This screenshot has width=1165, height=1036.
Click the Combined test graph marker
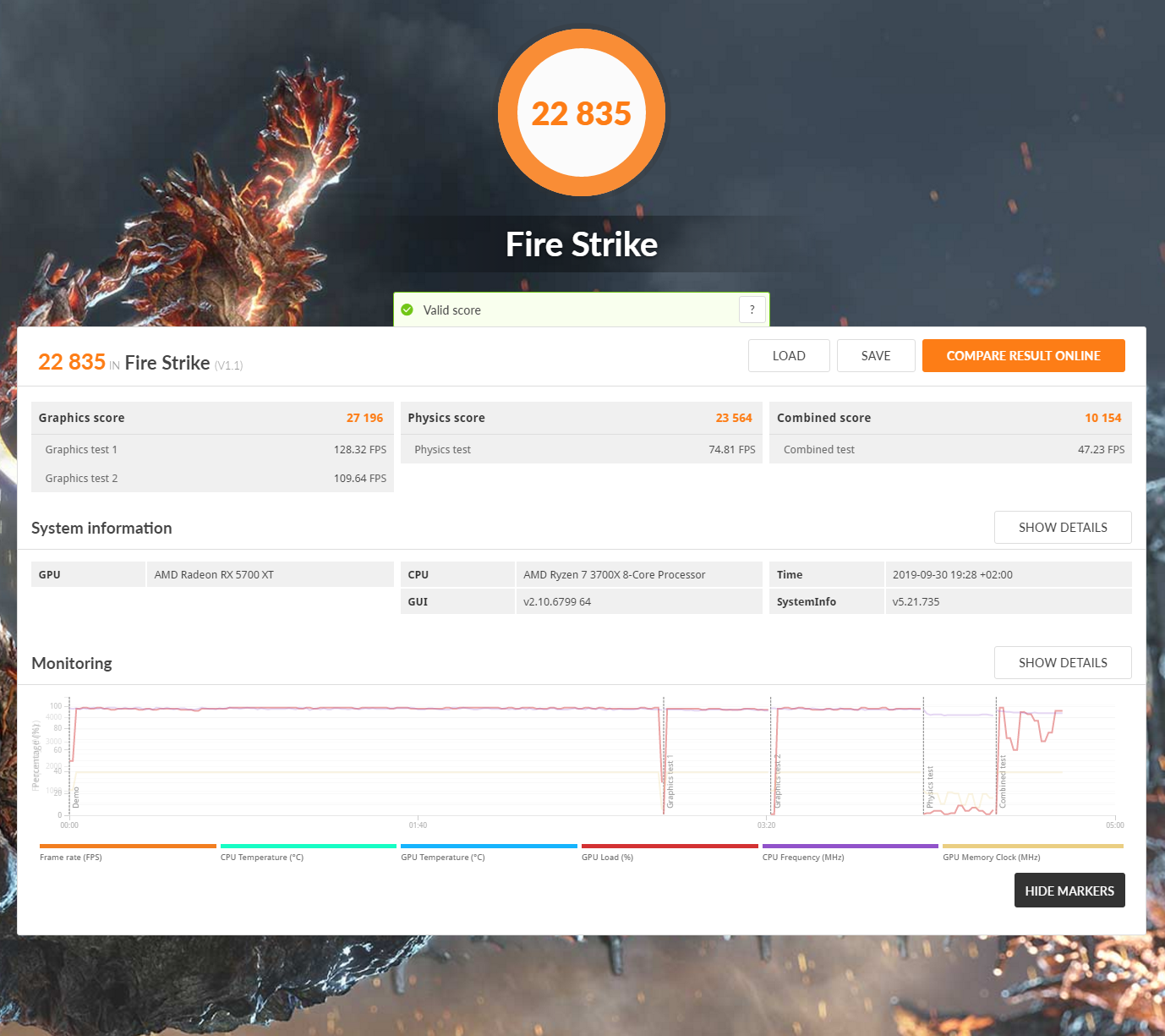[x=1004, y=782]
